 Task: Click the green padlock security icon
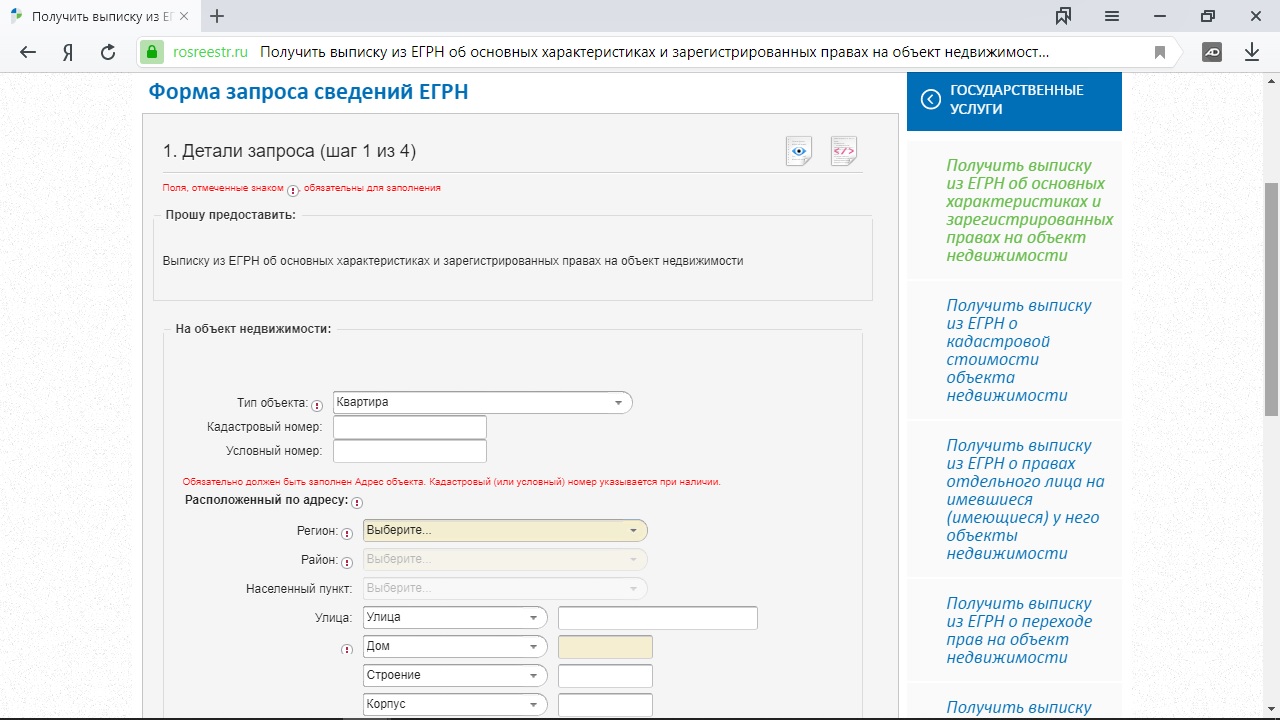[151, 52]
